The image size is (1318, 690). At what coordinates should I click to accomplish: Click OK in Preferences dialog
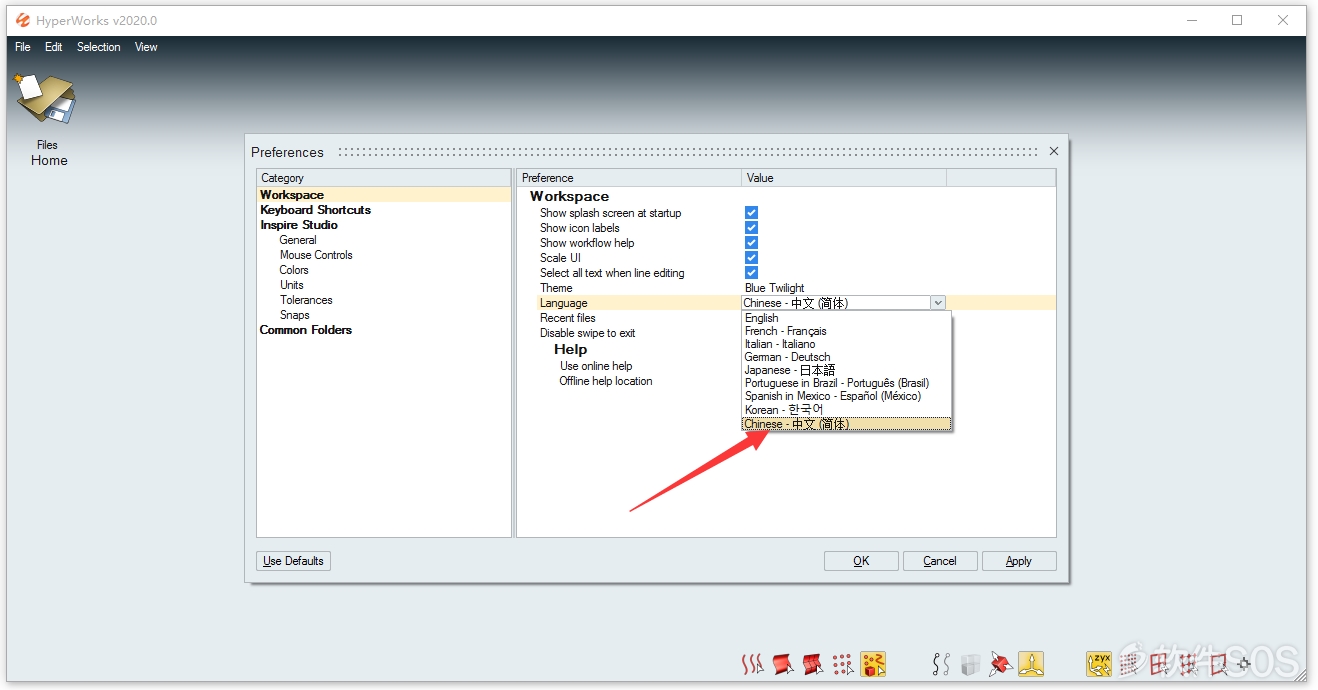(861, 561)
